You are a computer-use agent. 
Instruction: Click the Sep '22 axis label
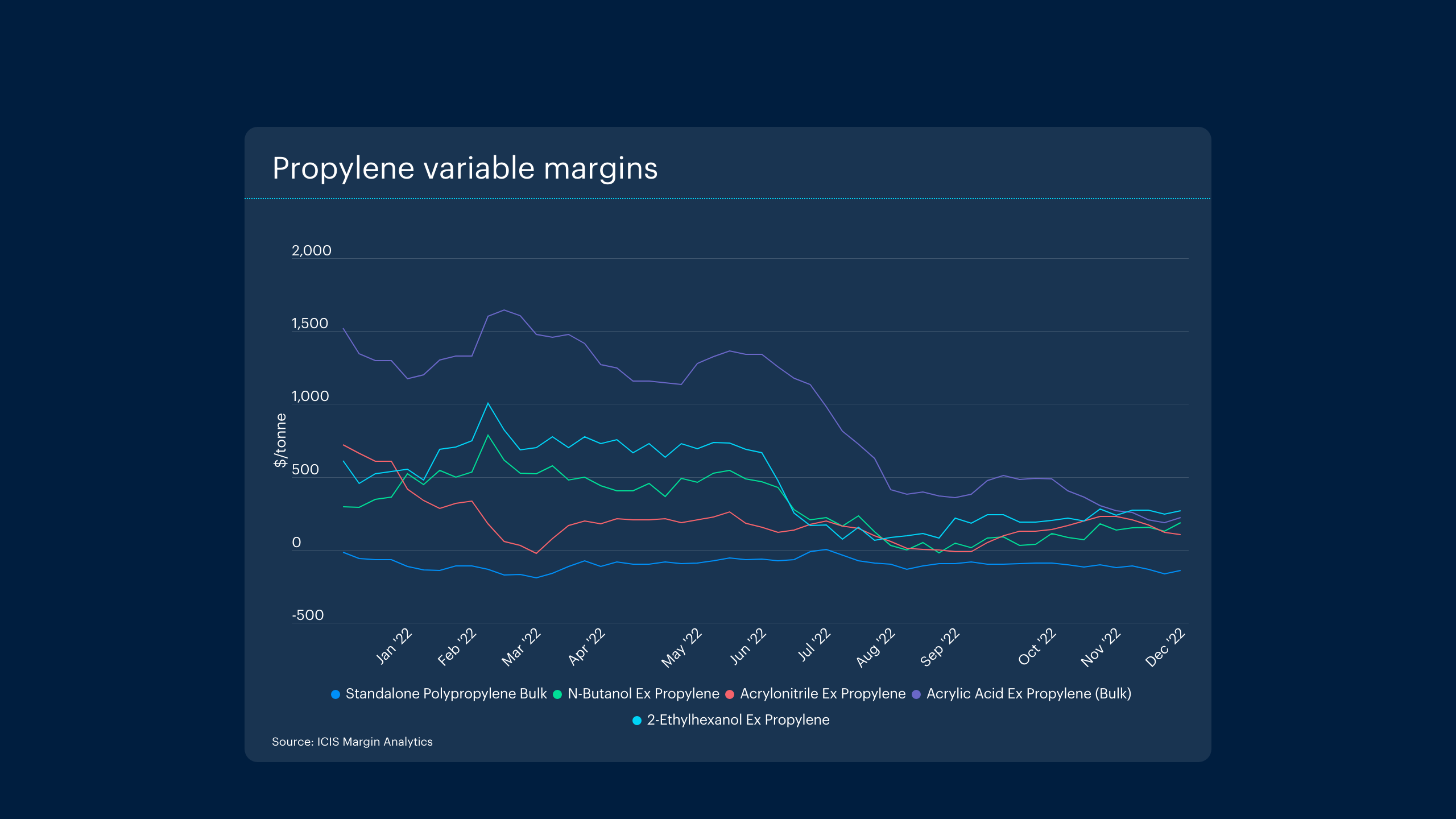pos(940,647)
